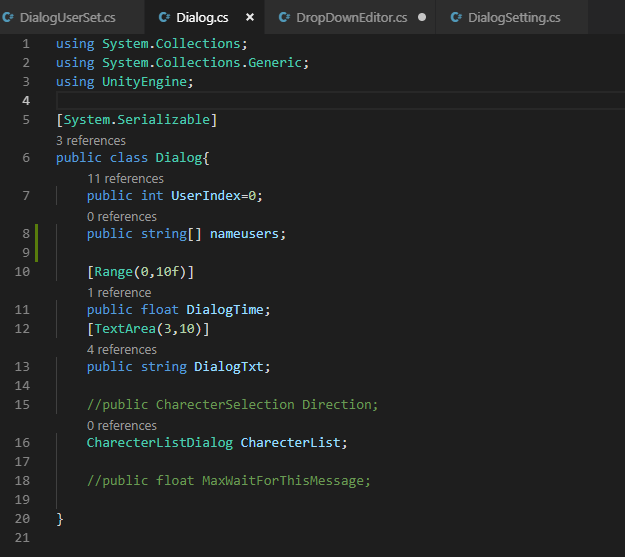Click line number 6 in the gutter
Image resolution: width=625 pixels, height=557 pixels.
pos(26,158)
